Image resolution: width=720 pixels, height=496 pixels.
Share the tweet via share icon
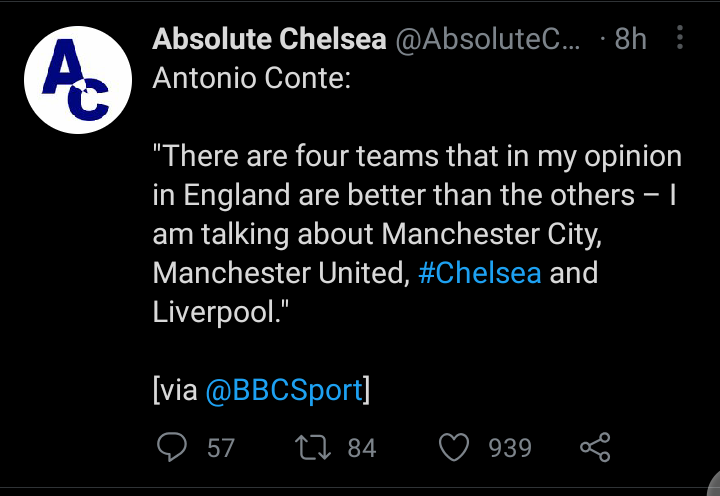point(594,447)
